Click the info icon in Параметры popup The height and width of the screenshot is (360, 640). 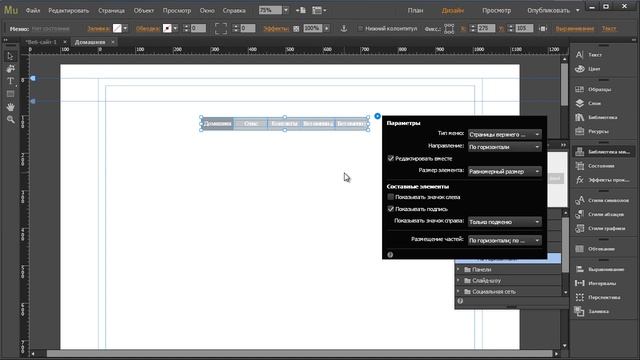(390, 255)
